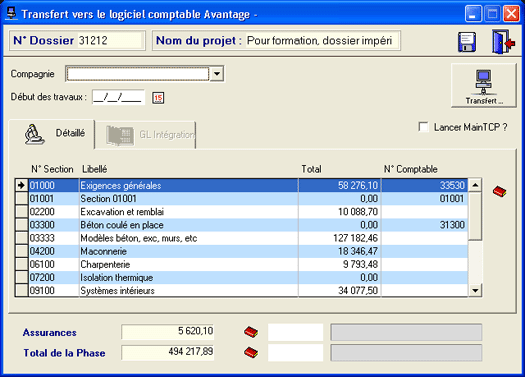Select the Isolation thermique row
Screen dimensions: 525x377
pyautogui.click(x=241, y=277)
